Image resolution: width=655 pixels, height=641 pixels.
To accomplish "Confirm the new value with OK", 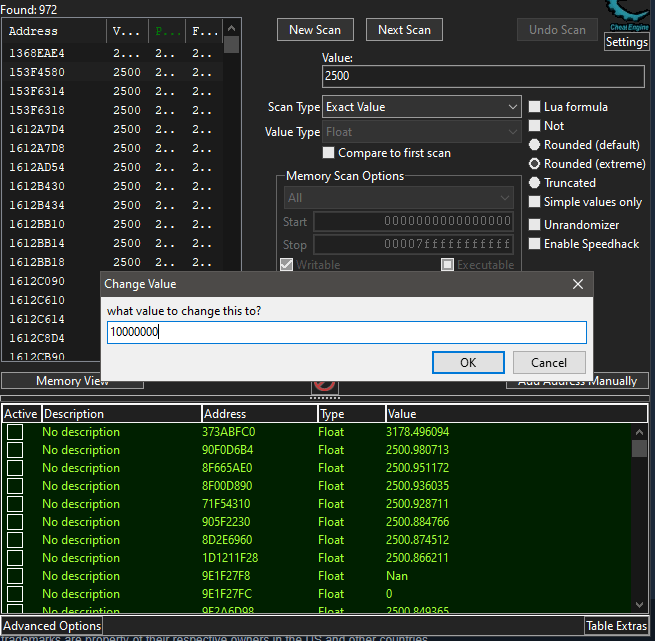I will [468, 362].
